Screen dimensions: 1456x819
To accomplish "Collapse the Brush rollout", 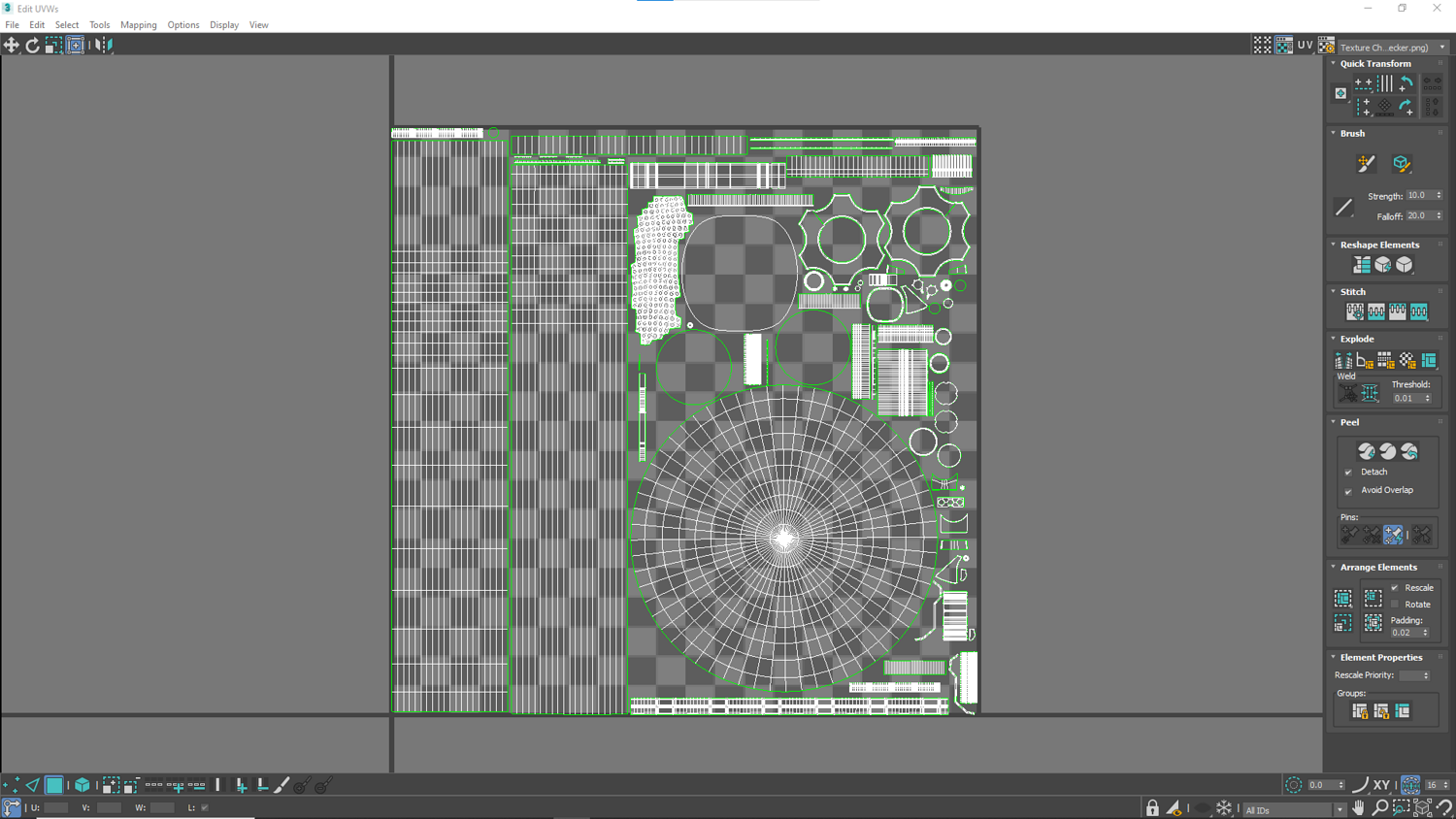I will pos(1334,134).
